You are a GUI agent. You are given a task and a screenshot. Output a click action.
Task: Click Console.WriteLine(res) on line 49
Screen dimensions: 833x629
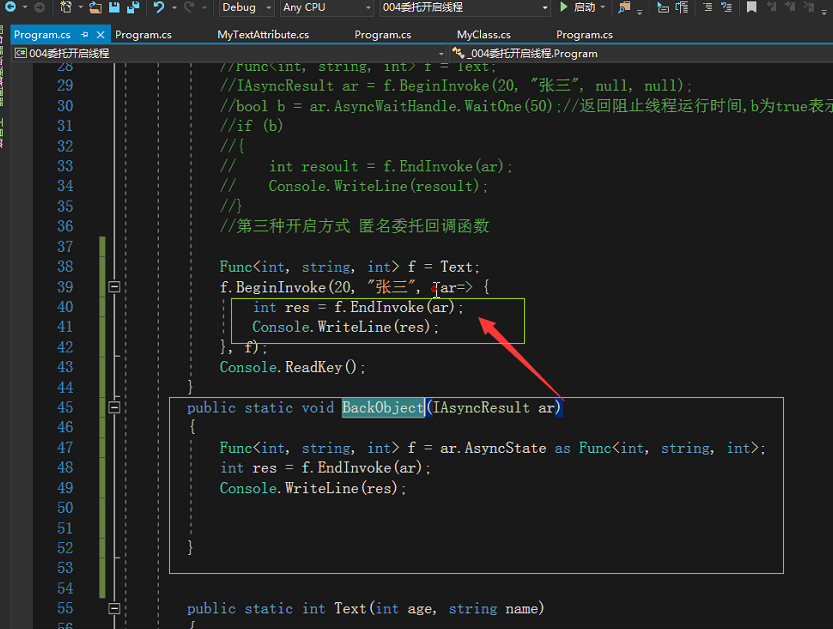pos(309,488)
